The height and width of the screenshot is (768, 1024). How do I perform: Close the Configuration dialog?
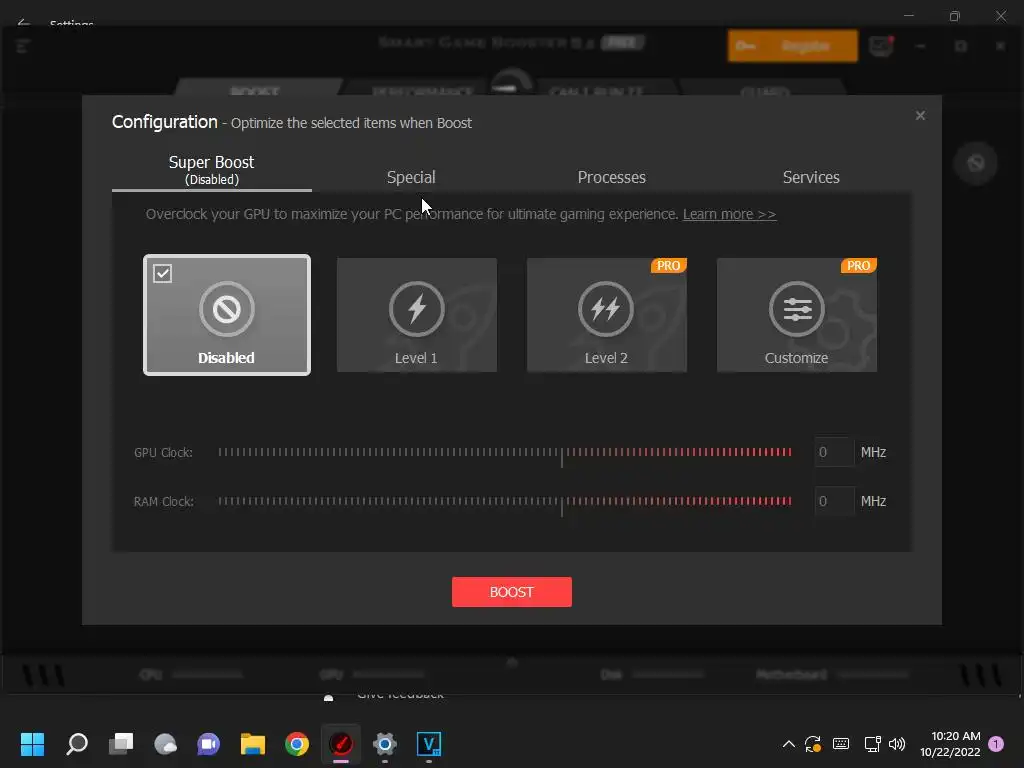click(920, 116)
